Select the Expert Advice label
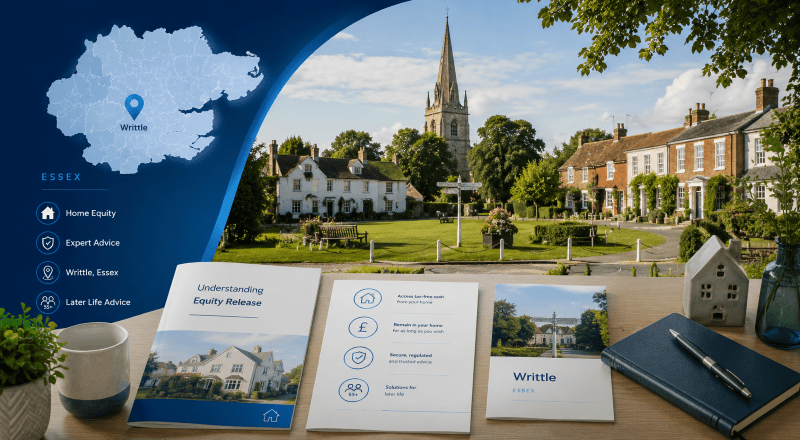800x440 pixels. click(x=92, y=243)
